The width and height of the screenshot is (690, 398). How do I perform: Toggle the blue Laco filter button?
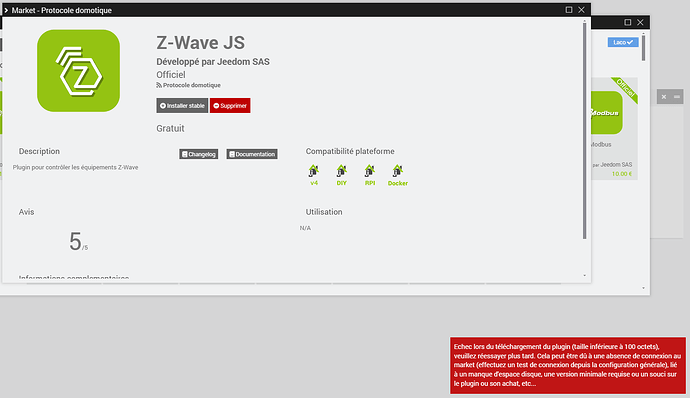pyautogui.click(x=623, y=42)
